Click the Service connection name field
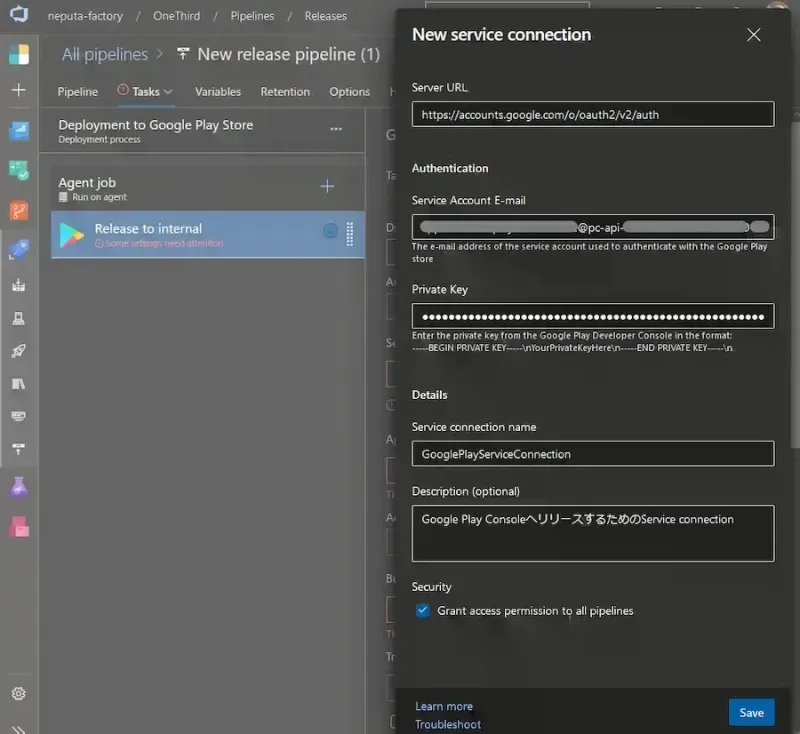 pos(593,454)
